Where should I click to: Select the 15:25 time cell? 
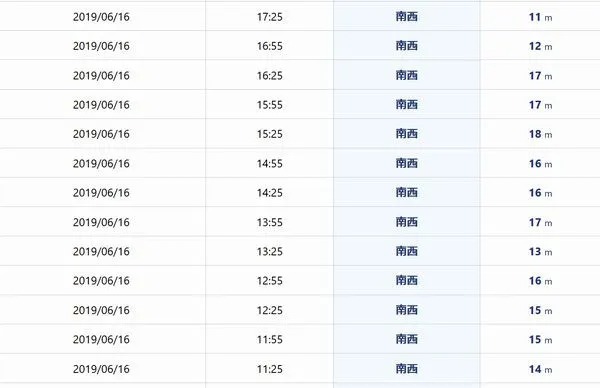point(269,134)
